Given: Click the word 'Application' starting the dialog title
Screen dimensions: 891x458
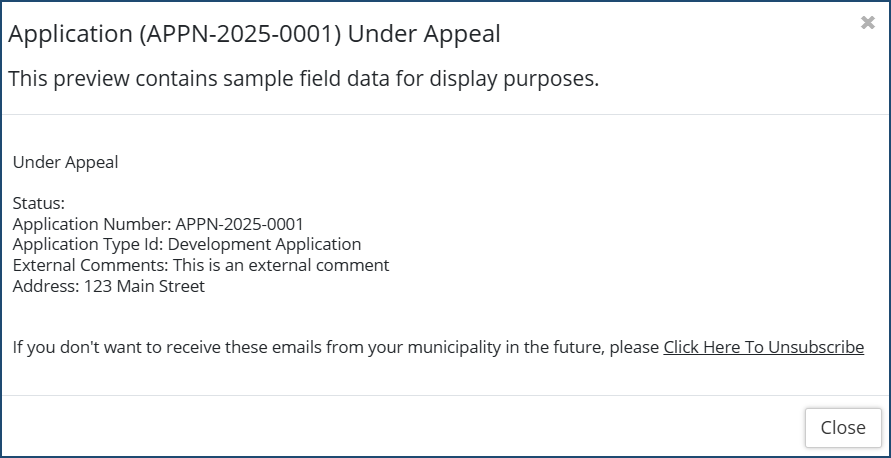Looking at the screenshot, I should (70, 34).
